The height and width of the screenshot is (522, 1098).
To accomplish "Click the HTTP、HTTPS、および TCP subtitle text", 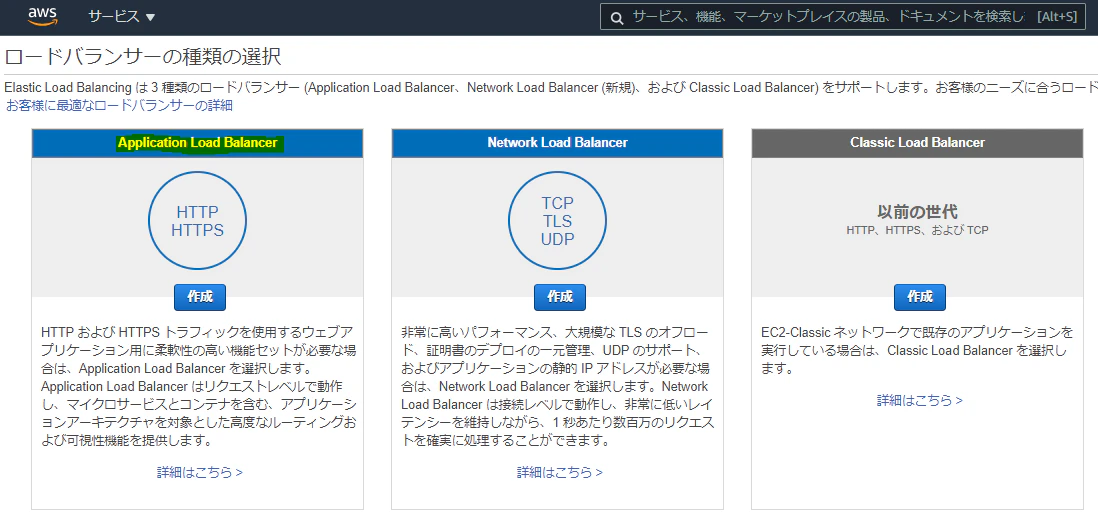I will 917,230.
